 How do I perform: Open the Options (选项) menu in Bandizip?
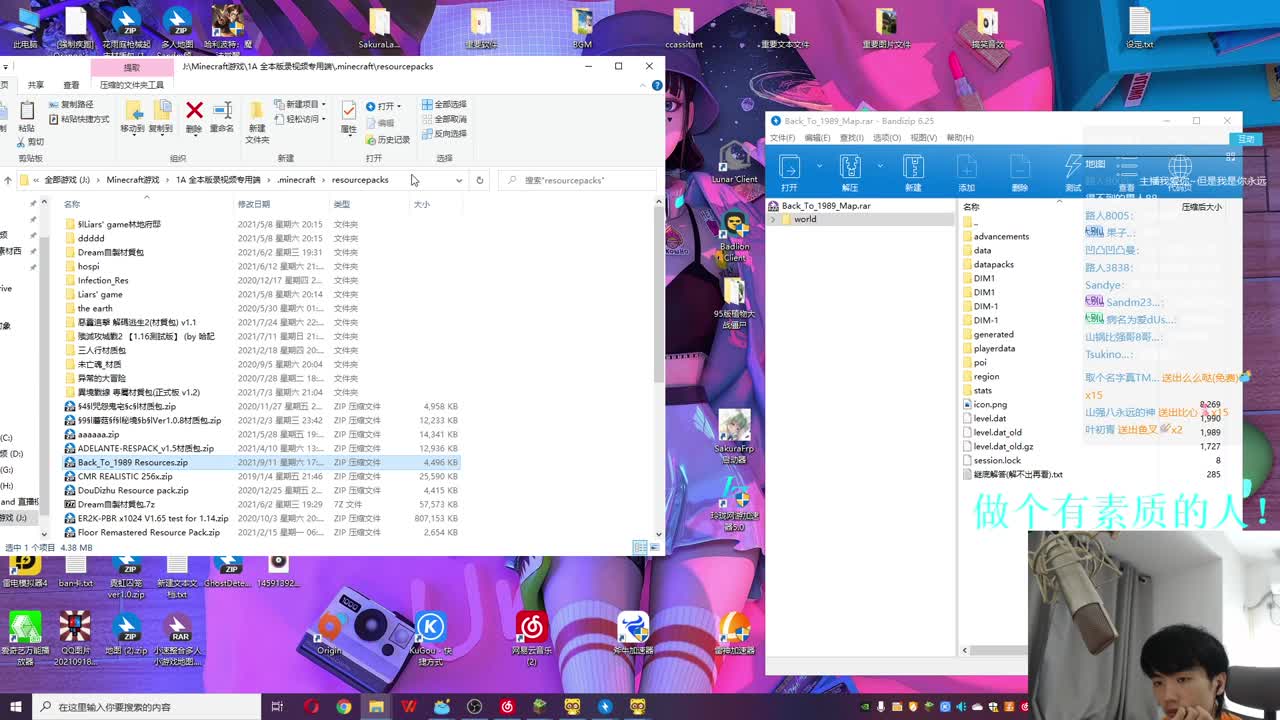point(887,138)
